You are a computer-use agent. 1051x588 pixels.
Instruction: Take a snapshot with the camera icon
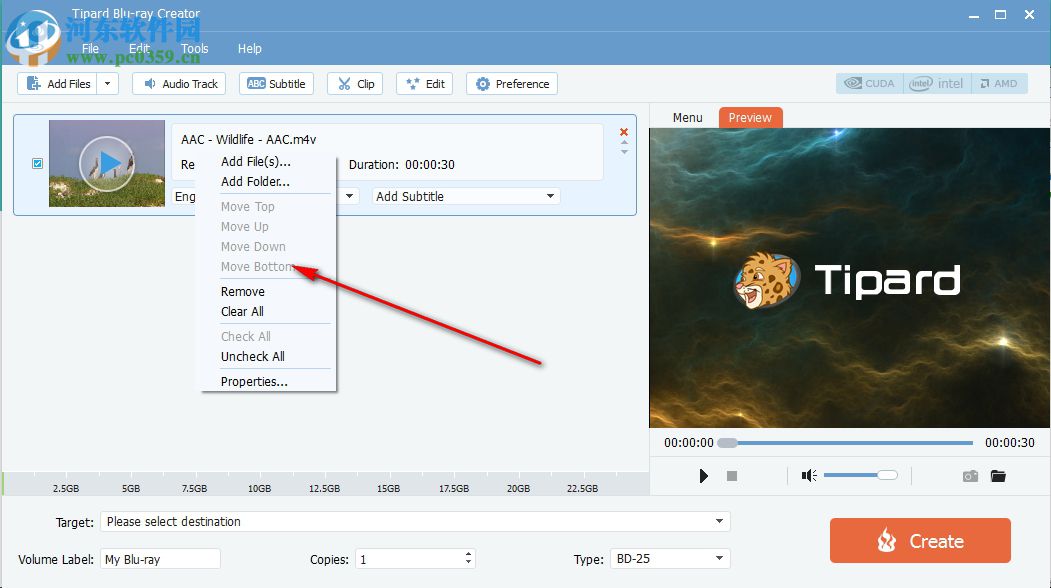(969, 475)
